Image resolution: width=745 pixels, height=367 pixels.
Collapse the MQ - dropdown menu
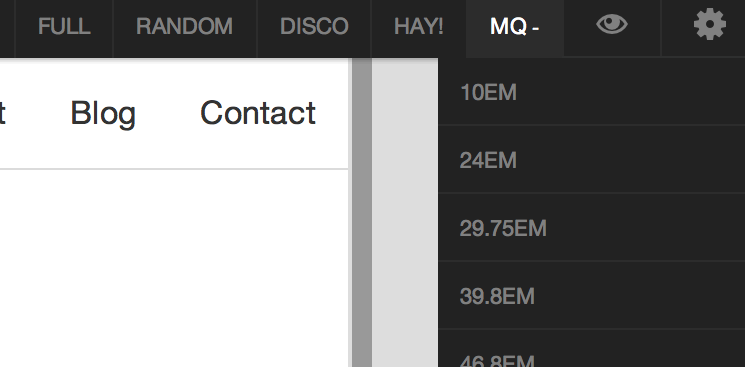click(x=515, y=27)
